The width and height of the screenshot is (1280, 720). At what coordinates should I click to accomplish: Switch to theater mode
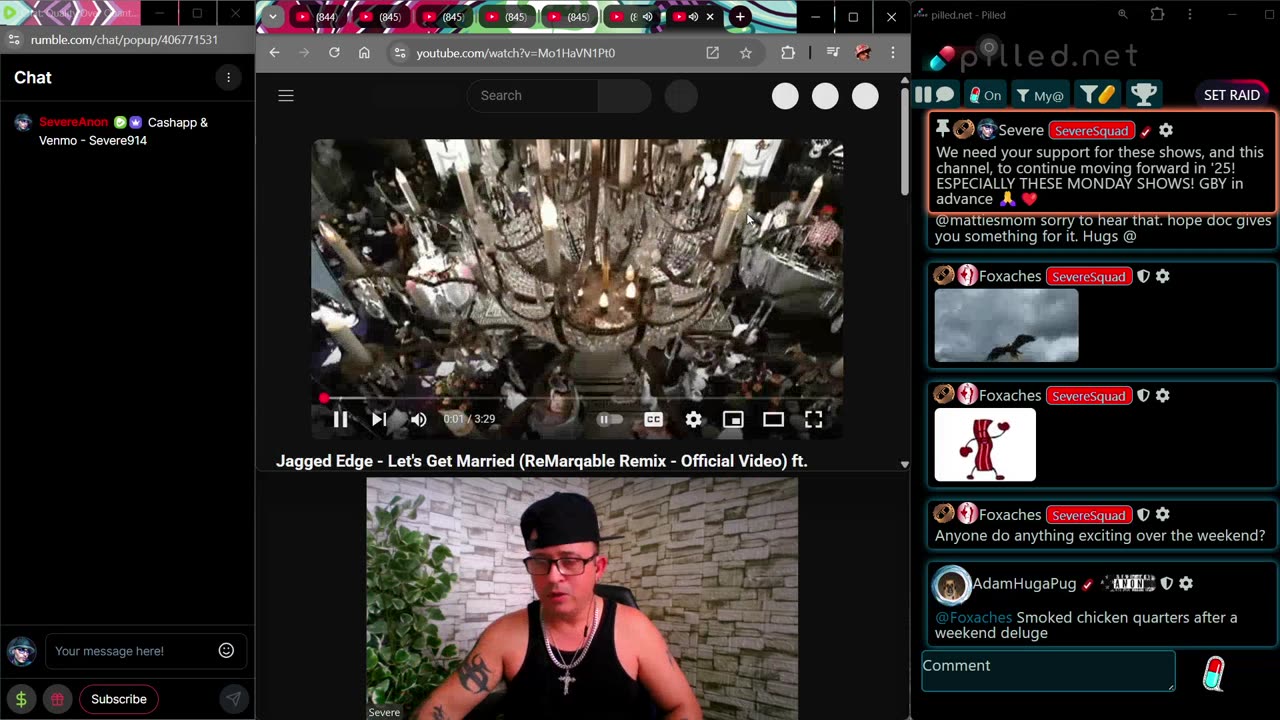click(x=773, y=420)
